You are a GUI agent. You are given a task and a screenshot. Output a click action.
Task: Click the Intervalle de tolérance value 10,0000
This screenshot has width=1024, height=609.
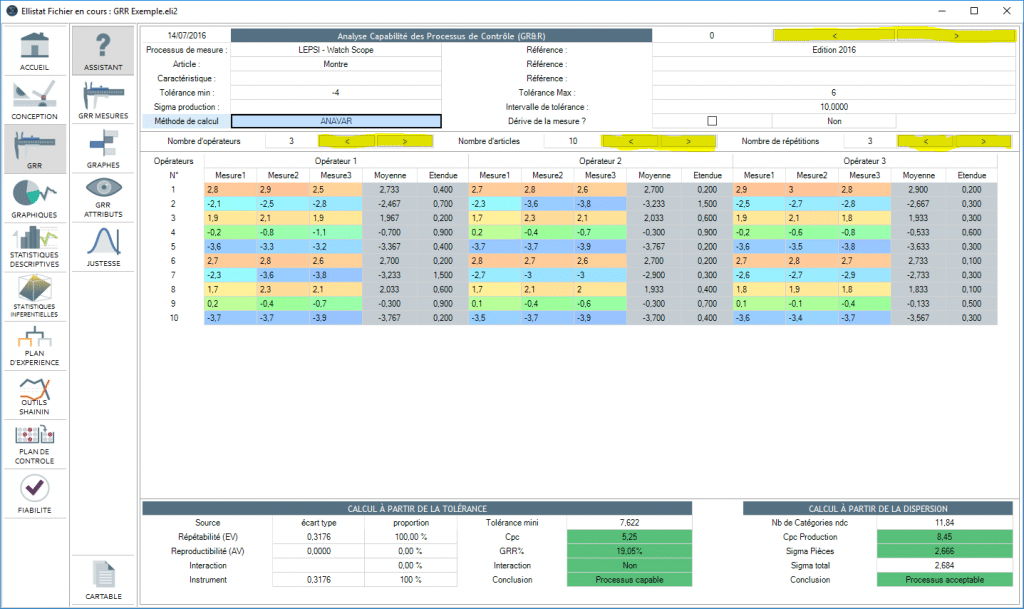pos(834,106)
